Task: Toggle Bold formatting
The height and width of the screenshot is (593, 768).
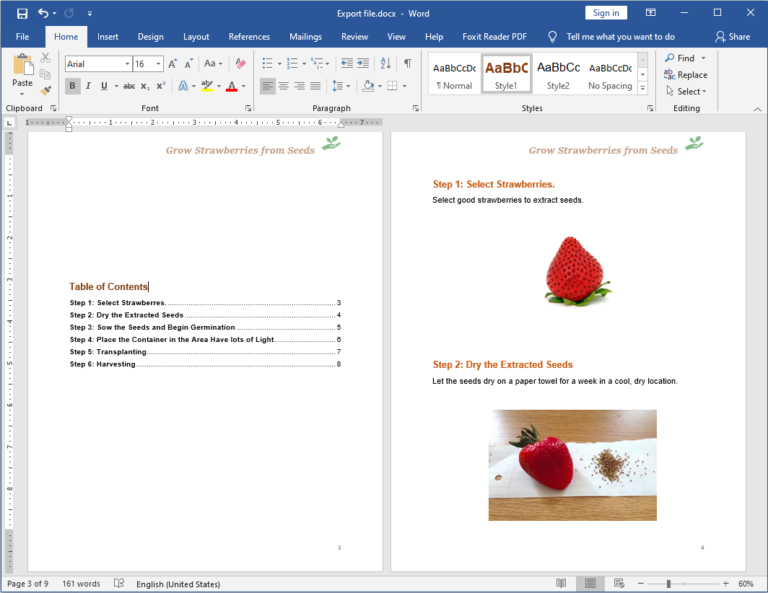Action: point(72,86)
